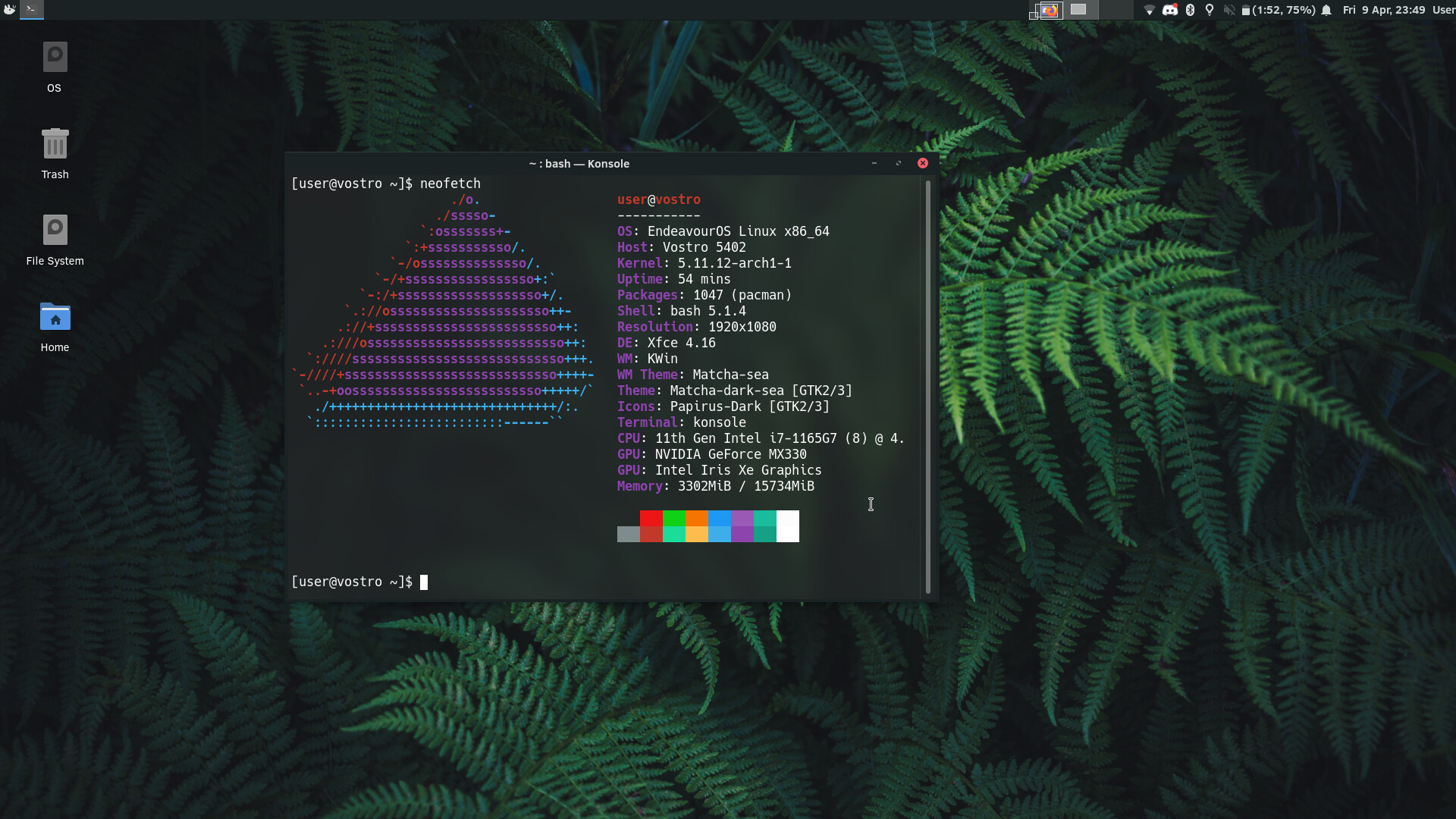Click the 'Icons: Papirus-Dark [GTK2/3]' line
The height and width of the screenshot is (819, 1456).
coord(723,406)
